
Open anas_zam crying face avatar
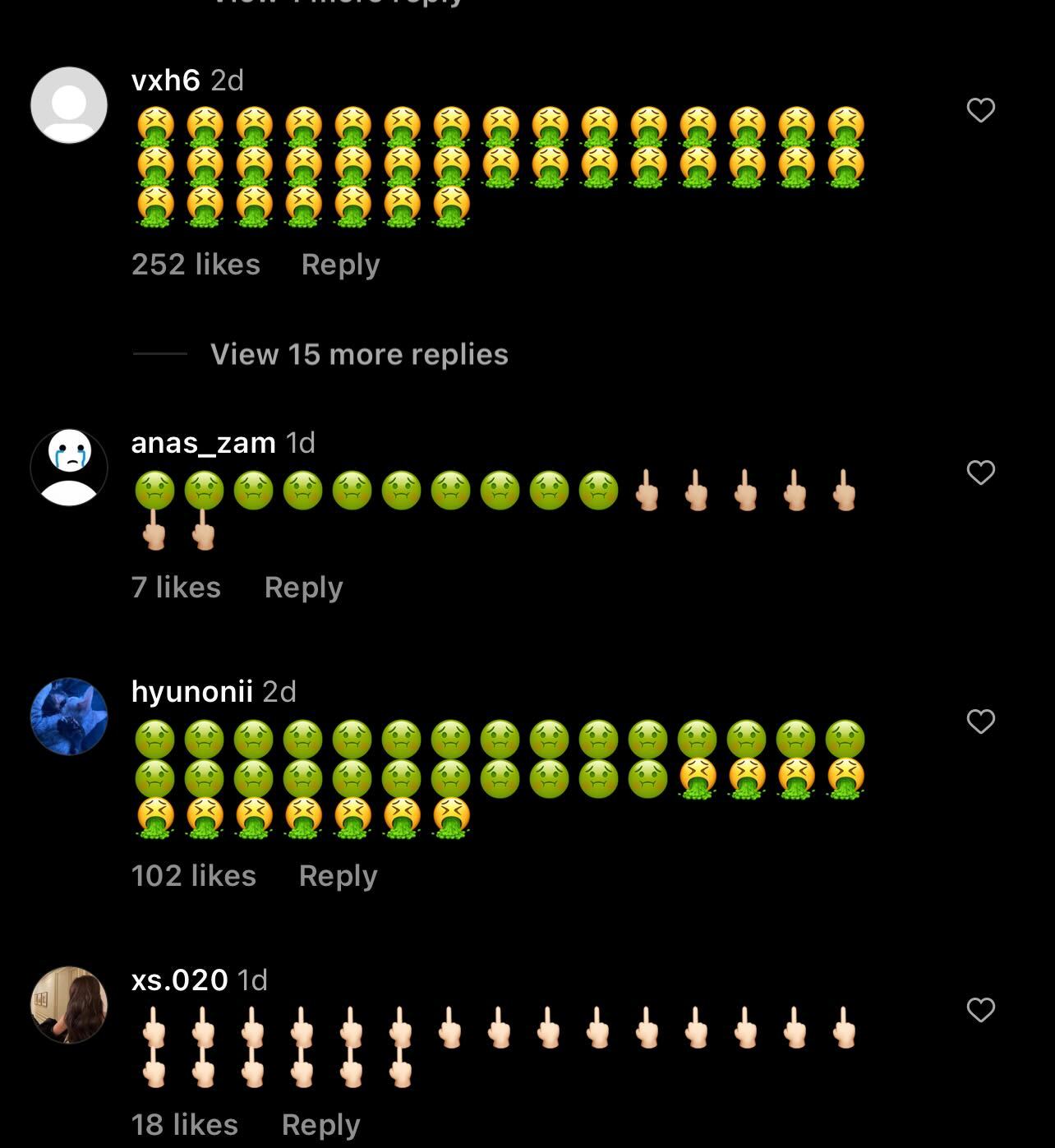[x=69, y=468]
